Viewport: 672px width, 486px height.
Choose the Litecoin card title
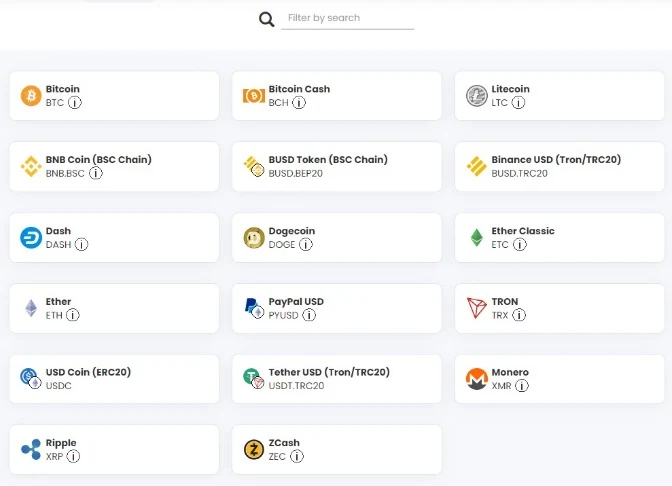(510, 89)
